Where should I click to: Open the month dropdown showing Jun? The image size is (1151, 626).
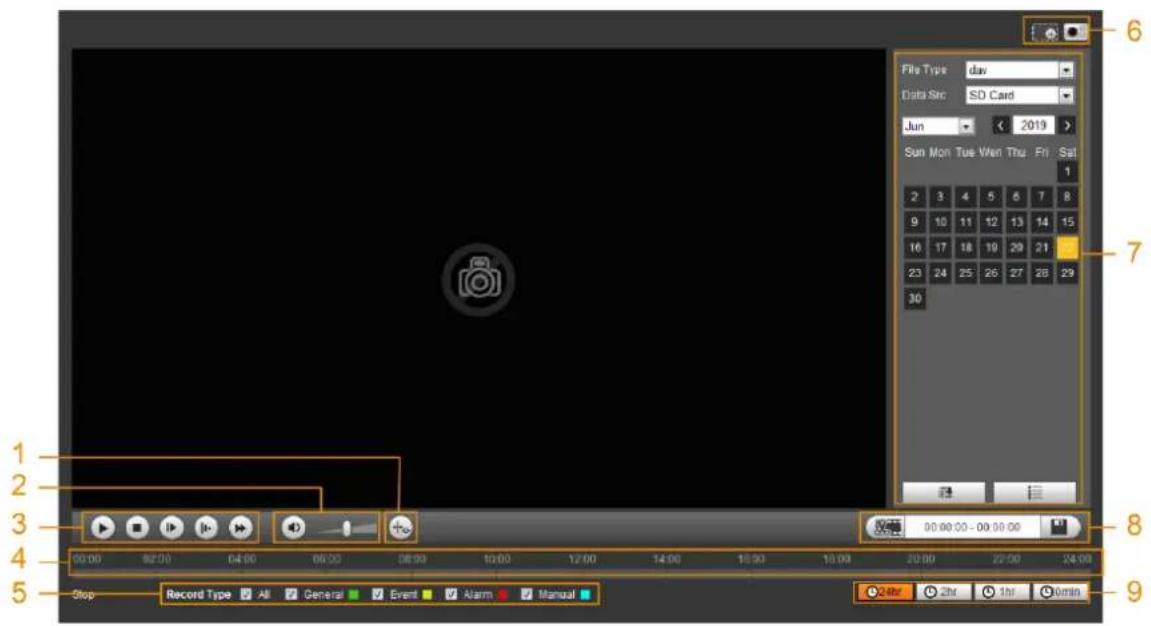coord(938,126)
